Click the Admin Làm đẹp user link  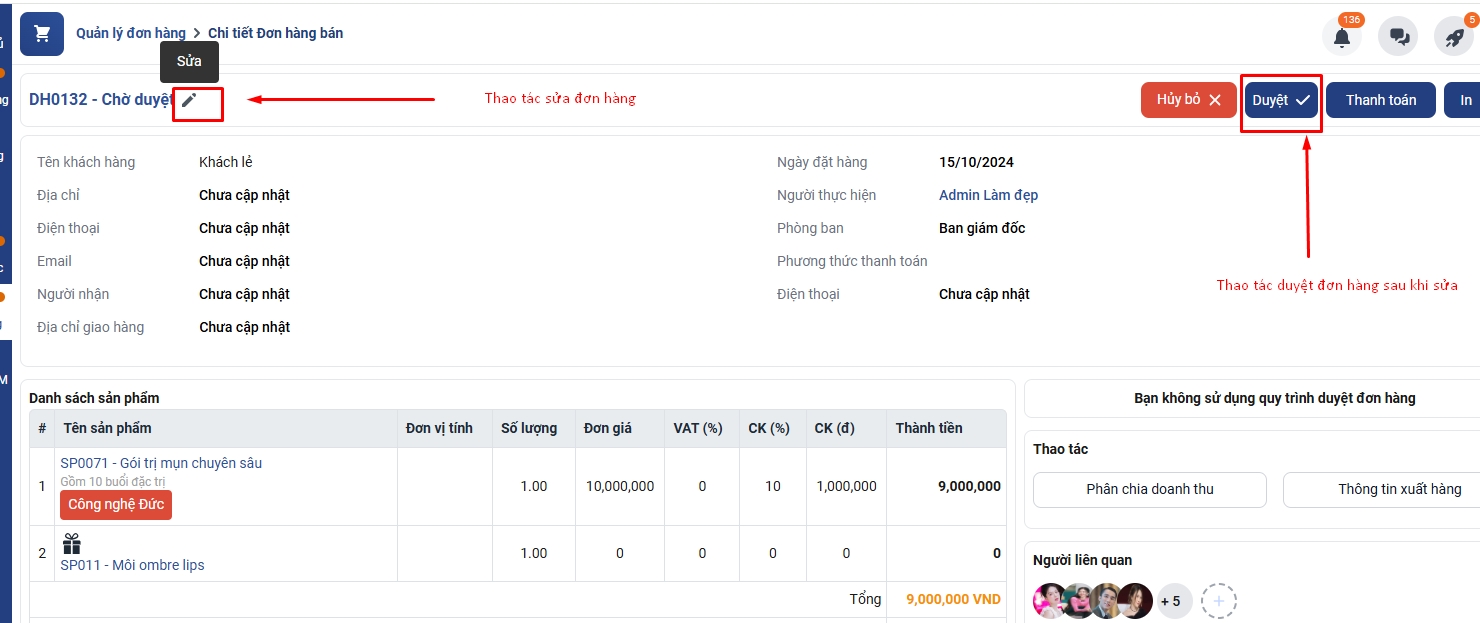click(x=988, y=195)
